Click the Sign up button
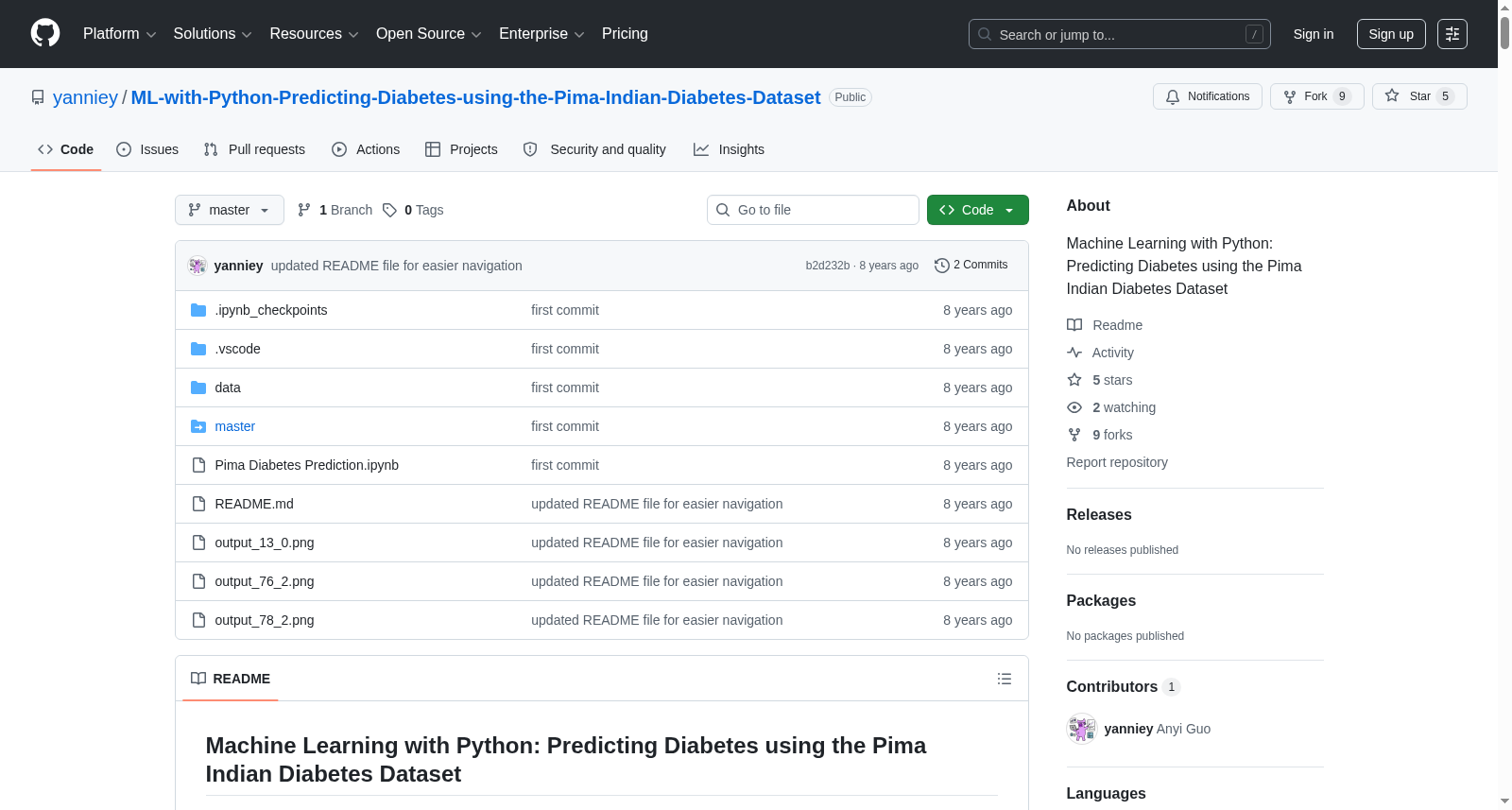The width and height of the screenshot is (1512, 810). 1391,34
